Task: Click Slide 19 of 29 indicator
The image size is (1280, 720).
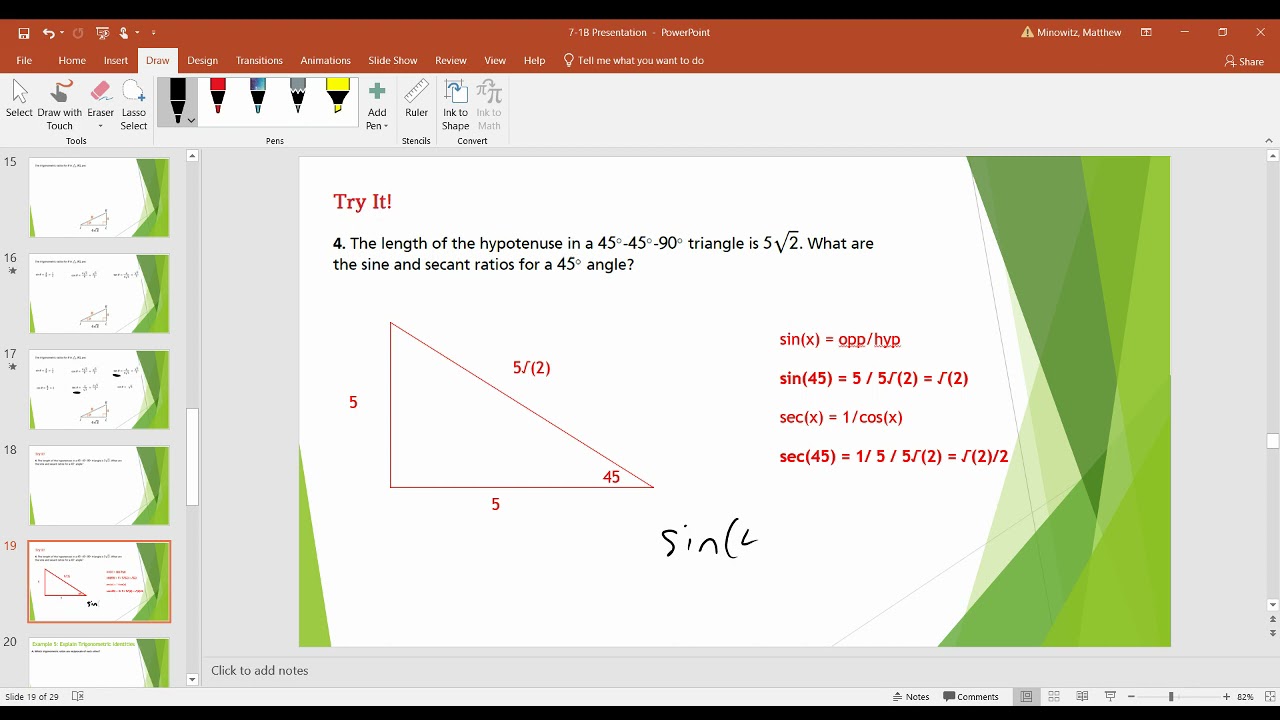Action: pyautogui.click(x=32, y=697)
